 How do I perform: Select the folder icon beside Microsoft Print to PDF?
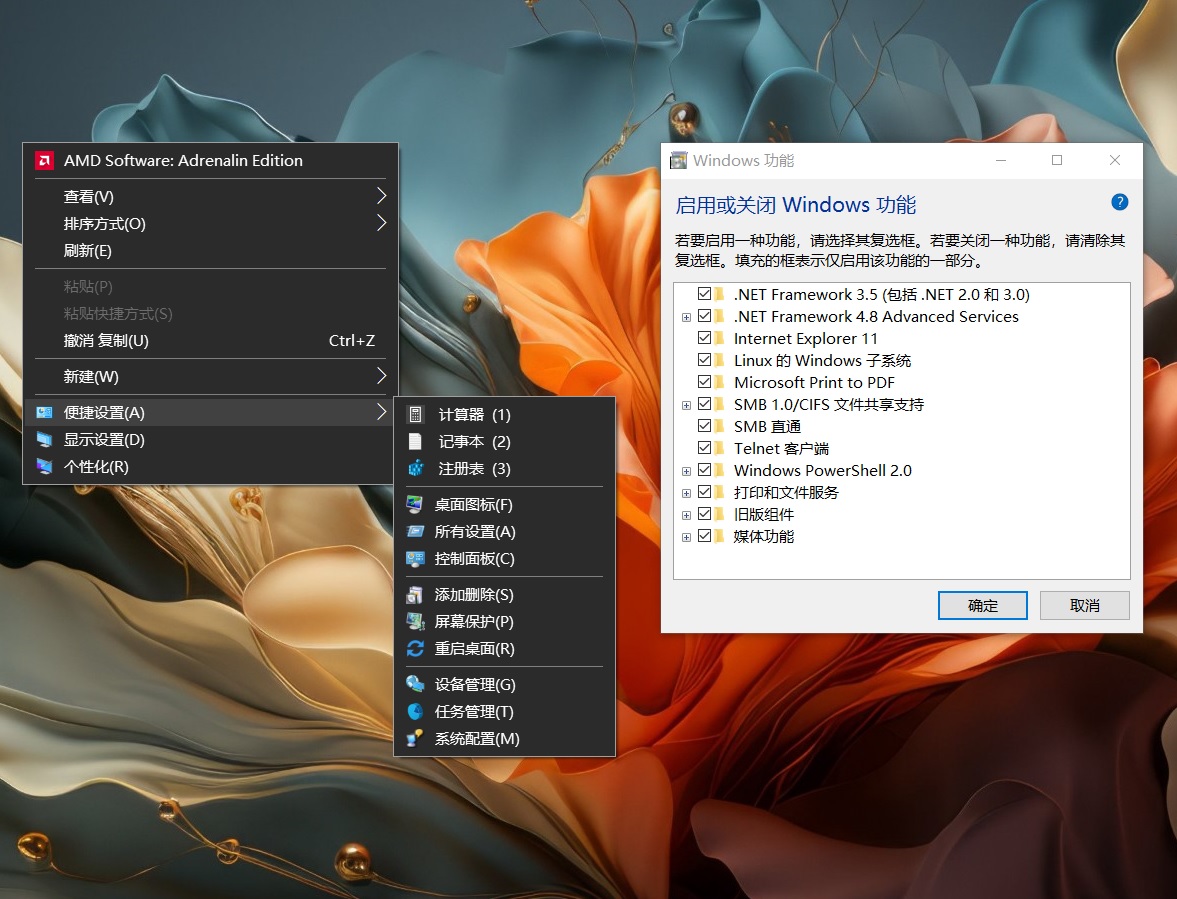(x=720, y=382)
